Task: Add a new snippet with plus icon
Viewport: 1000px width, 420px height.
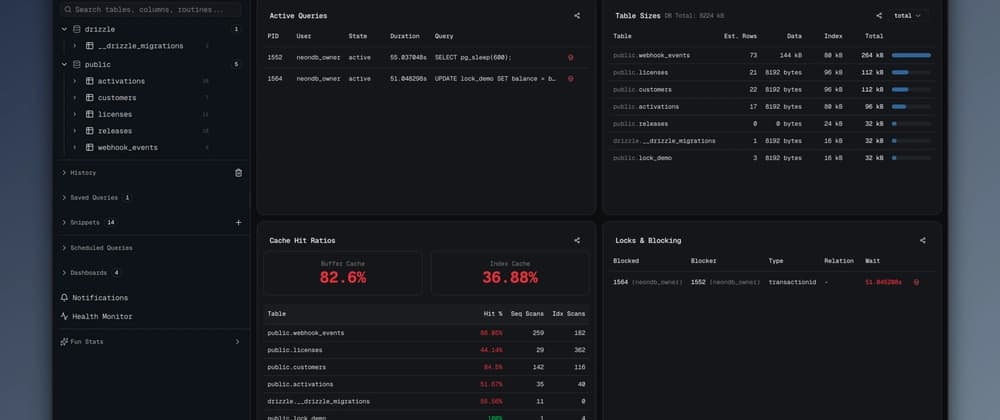Action: pyautogui.click(x=239, y=222)
